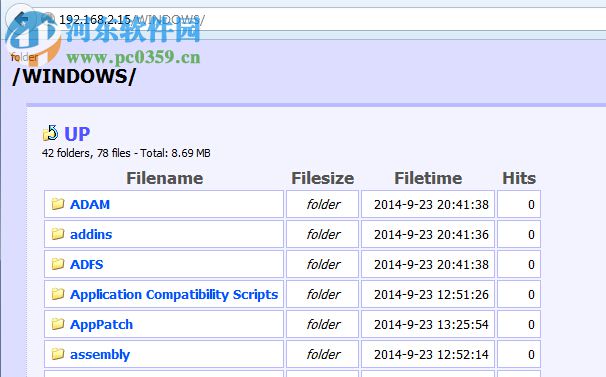This screenshot has height=377, width=606.
Task: Open the addins folder link
Action: tap(91, 234)
